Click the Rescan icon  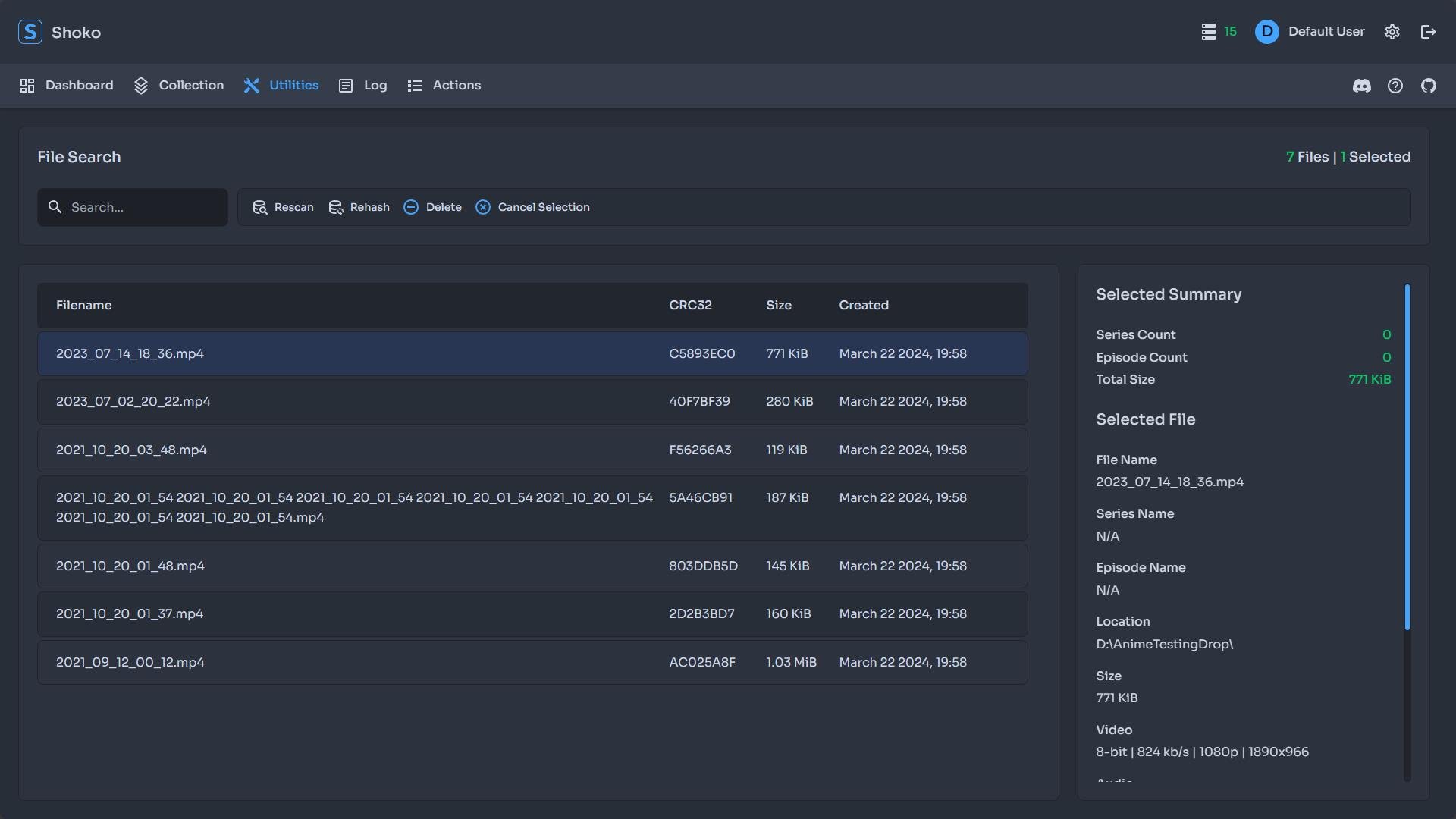tap(260, 207)
